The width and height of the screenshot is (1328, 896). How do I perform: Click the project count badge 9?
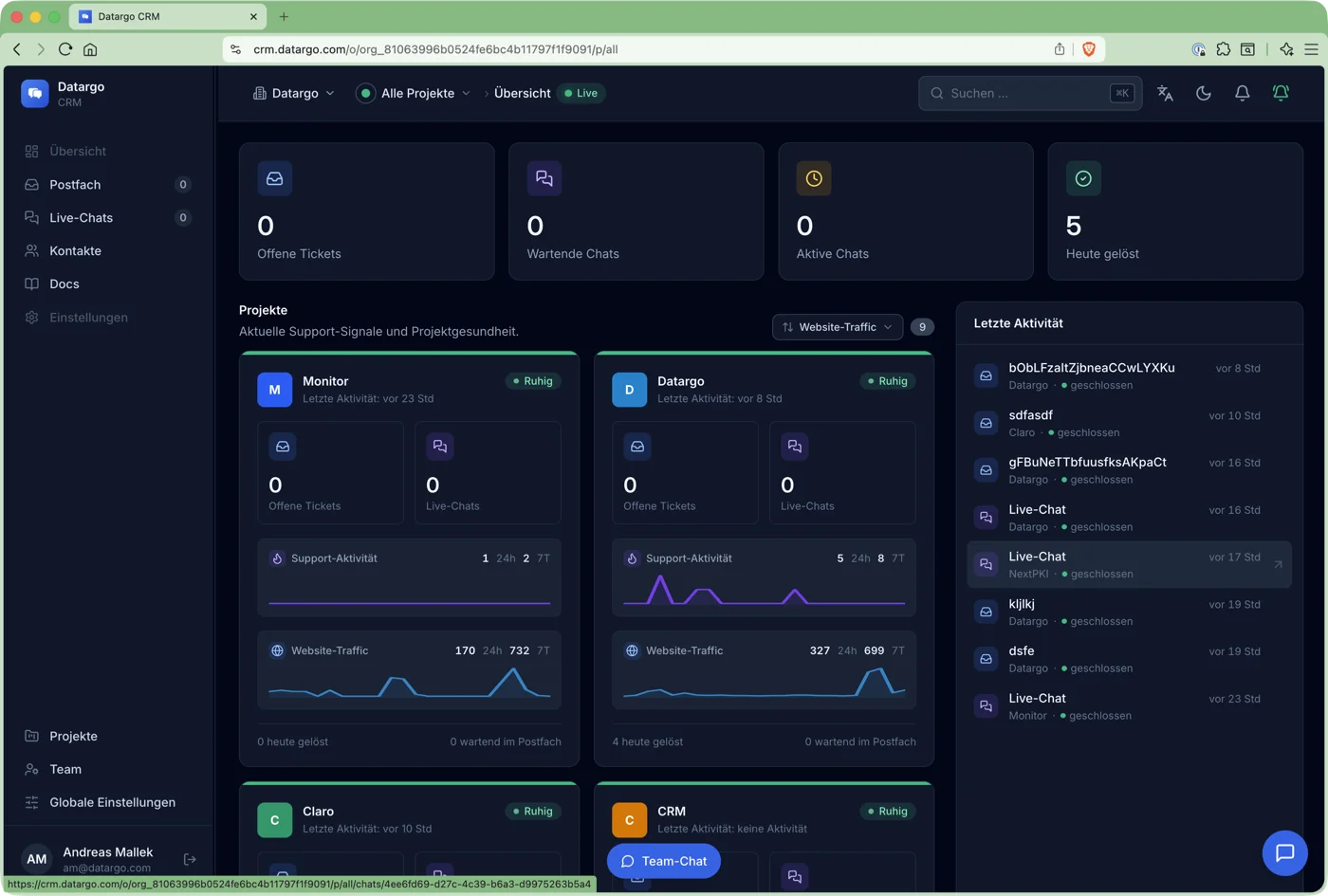pyautogui.click(x=922, y=327)
